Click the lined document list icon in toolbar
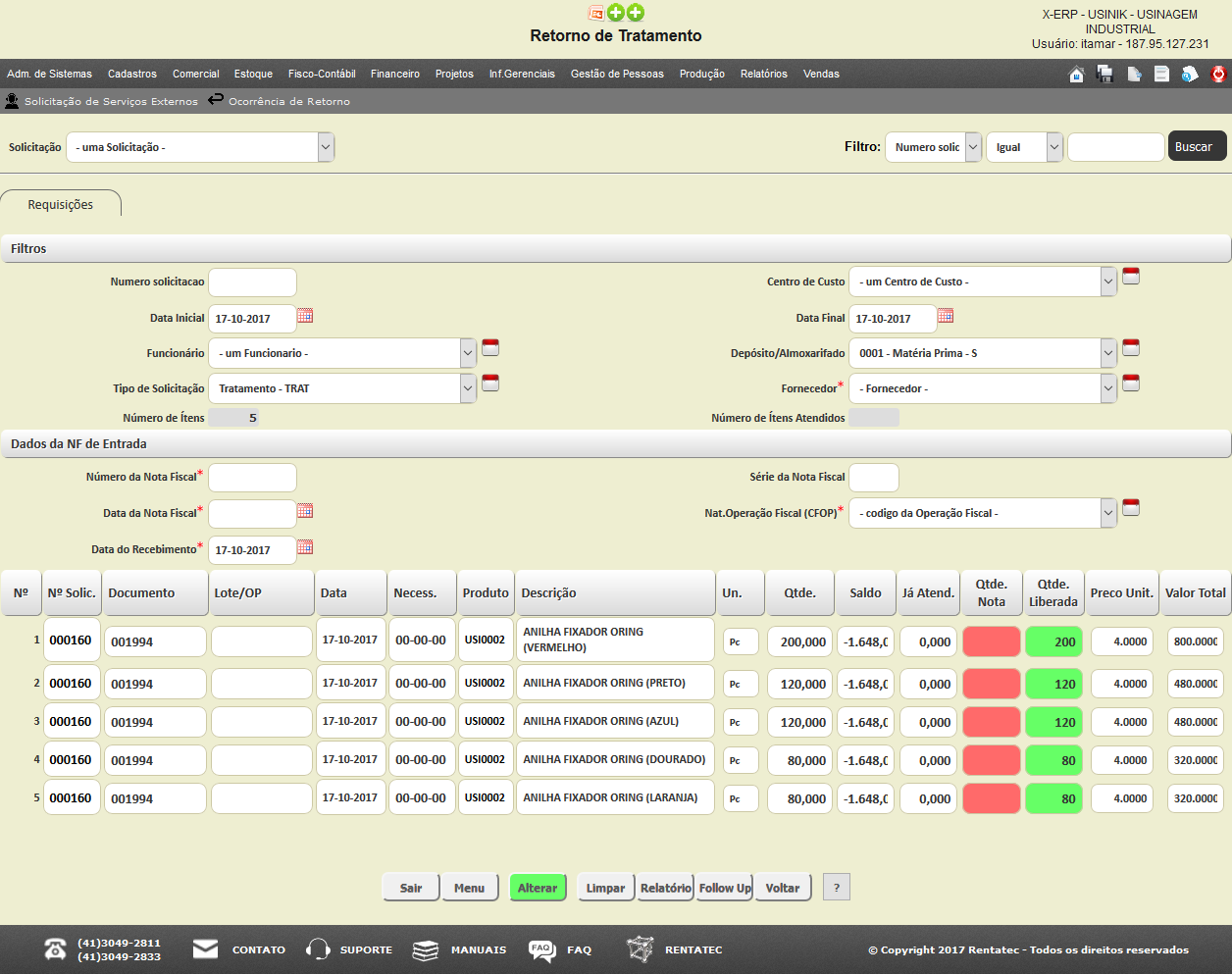1232x974 pixels. pos(1161,74)
